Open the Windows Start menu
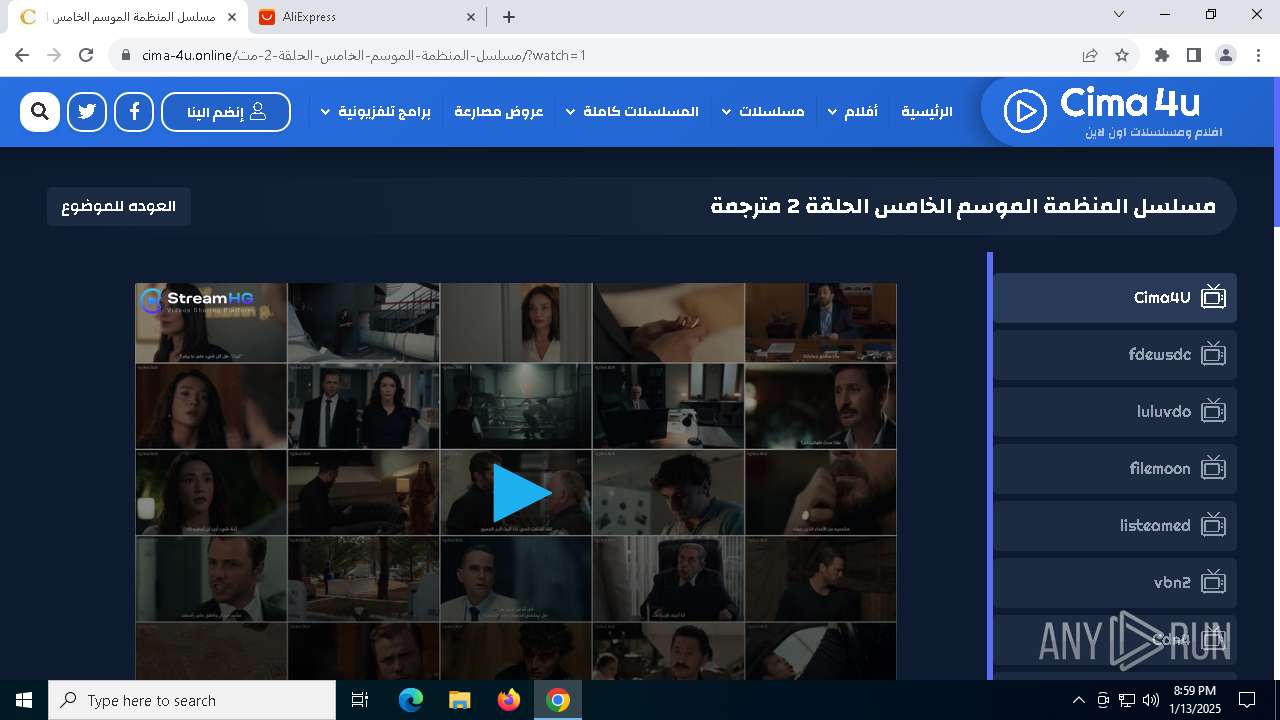This screenshot has width=1280, height=720. coord(24,700)
